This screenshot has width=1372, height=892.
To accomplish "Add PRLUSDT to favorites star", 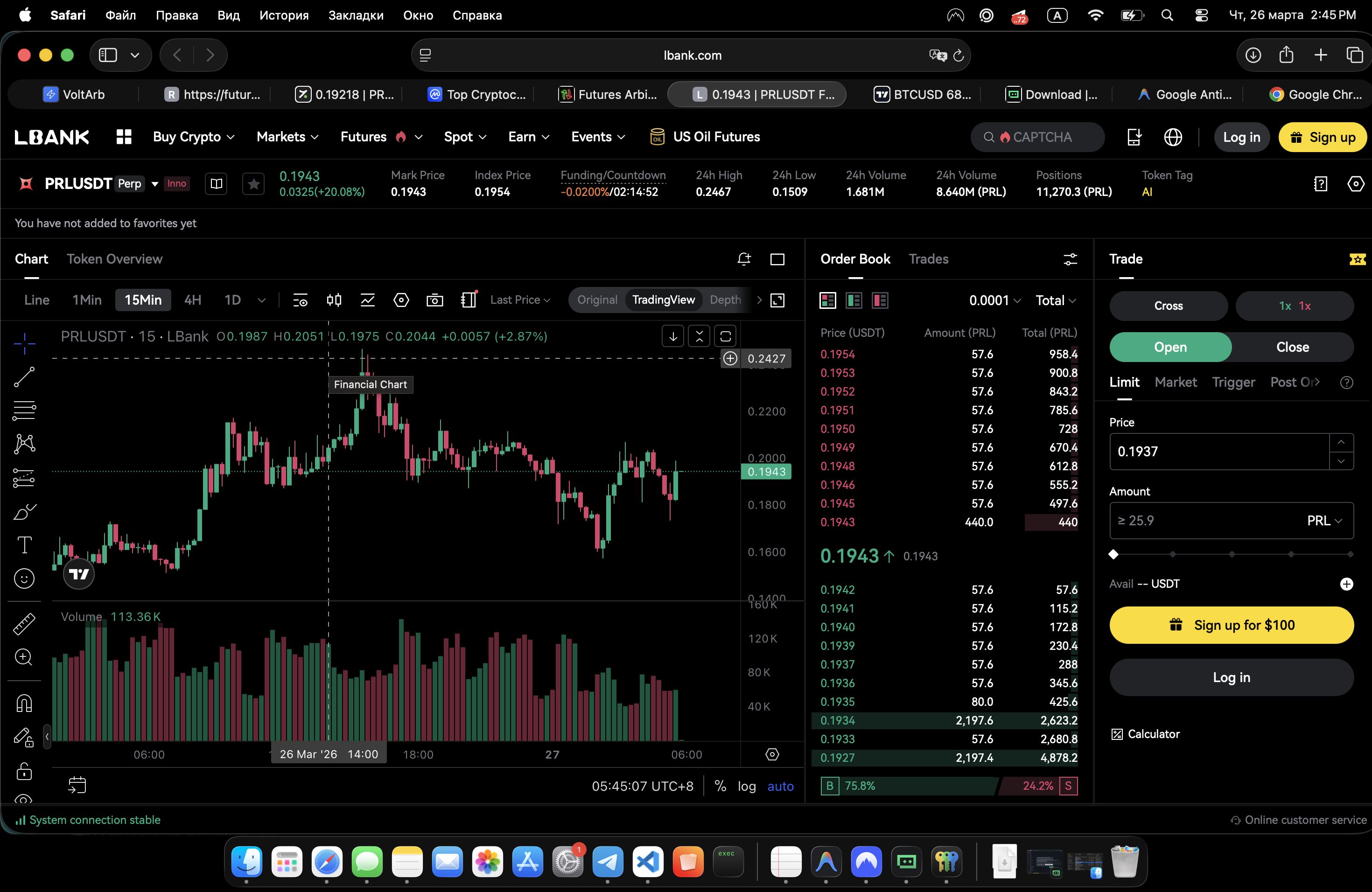I will click(254, 184).
